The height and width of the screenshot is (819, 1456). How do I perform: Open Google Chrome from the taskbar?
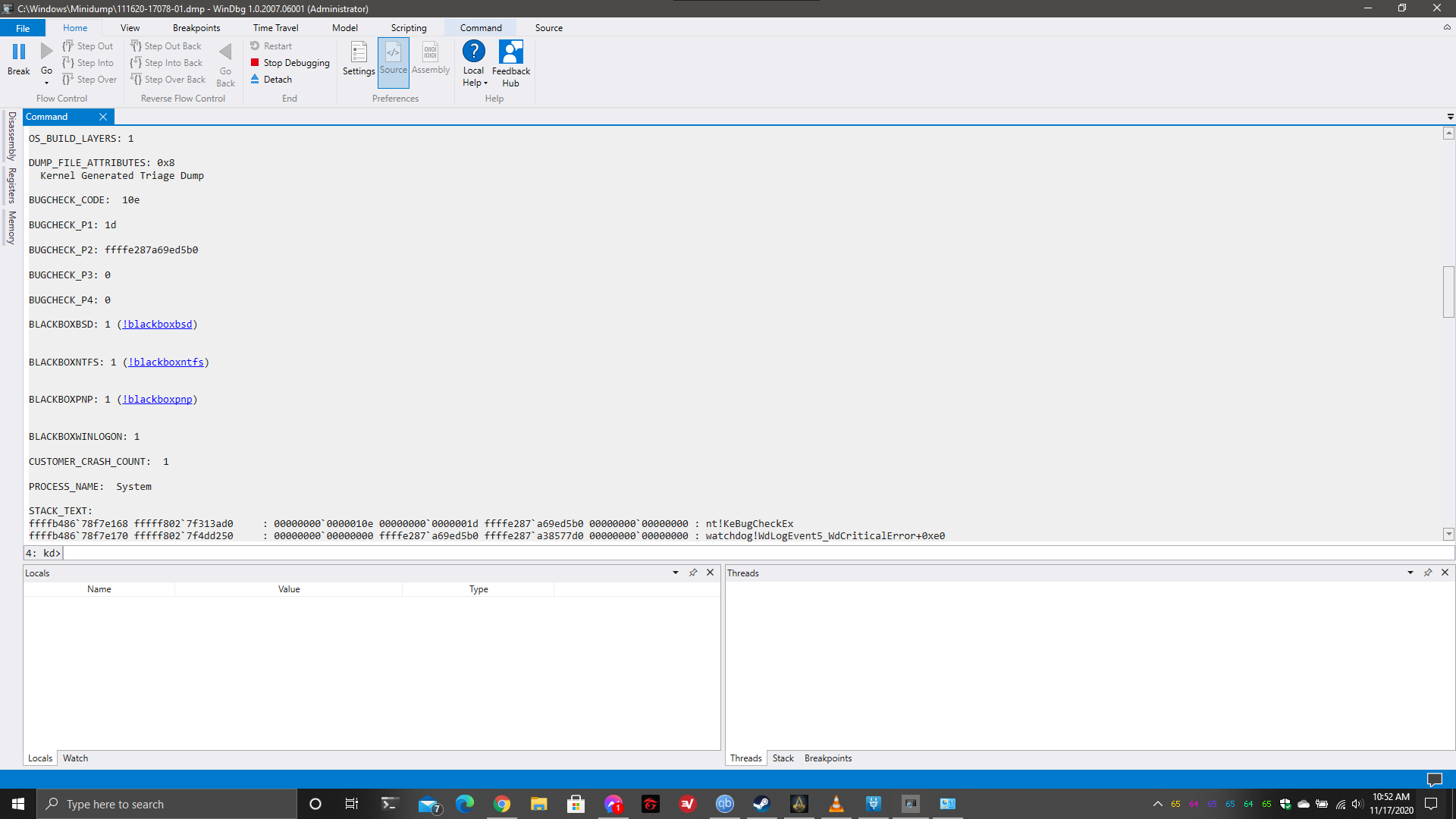tap(502, 804)
